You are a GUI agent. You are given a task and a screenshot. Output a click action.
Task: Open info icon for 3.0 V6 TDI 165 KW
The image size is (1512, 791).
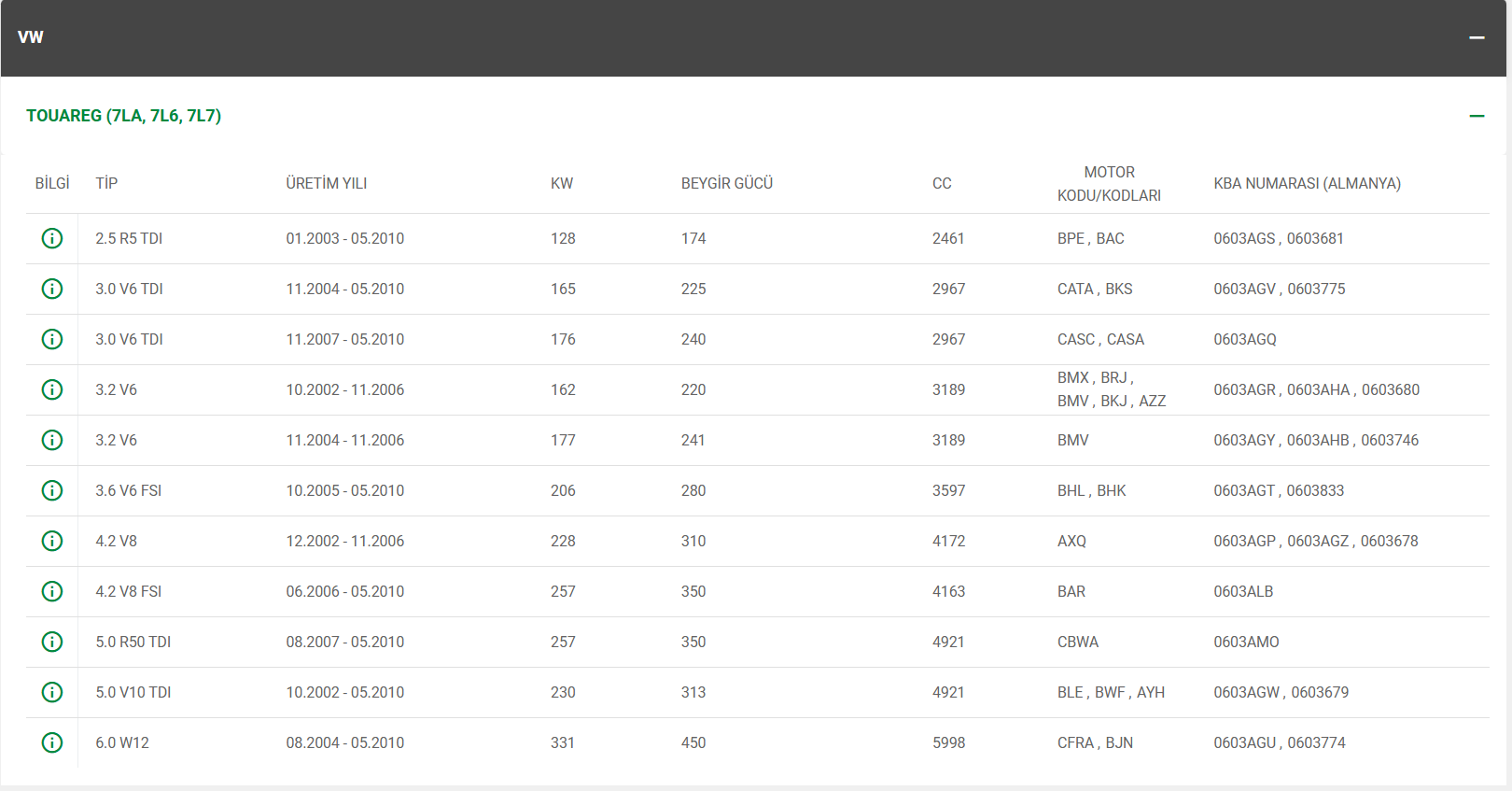click(x=52, y=289)
